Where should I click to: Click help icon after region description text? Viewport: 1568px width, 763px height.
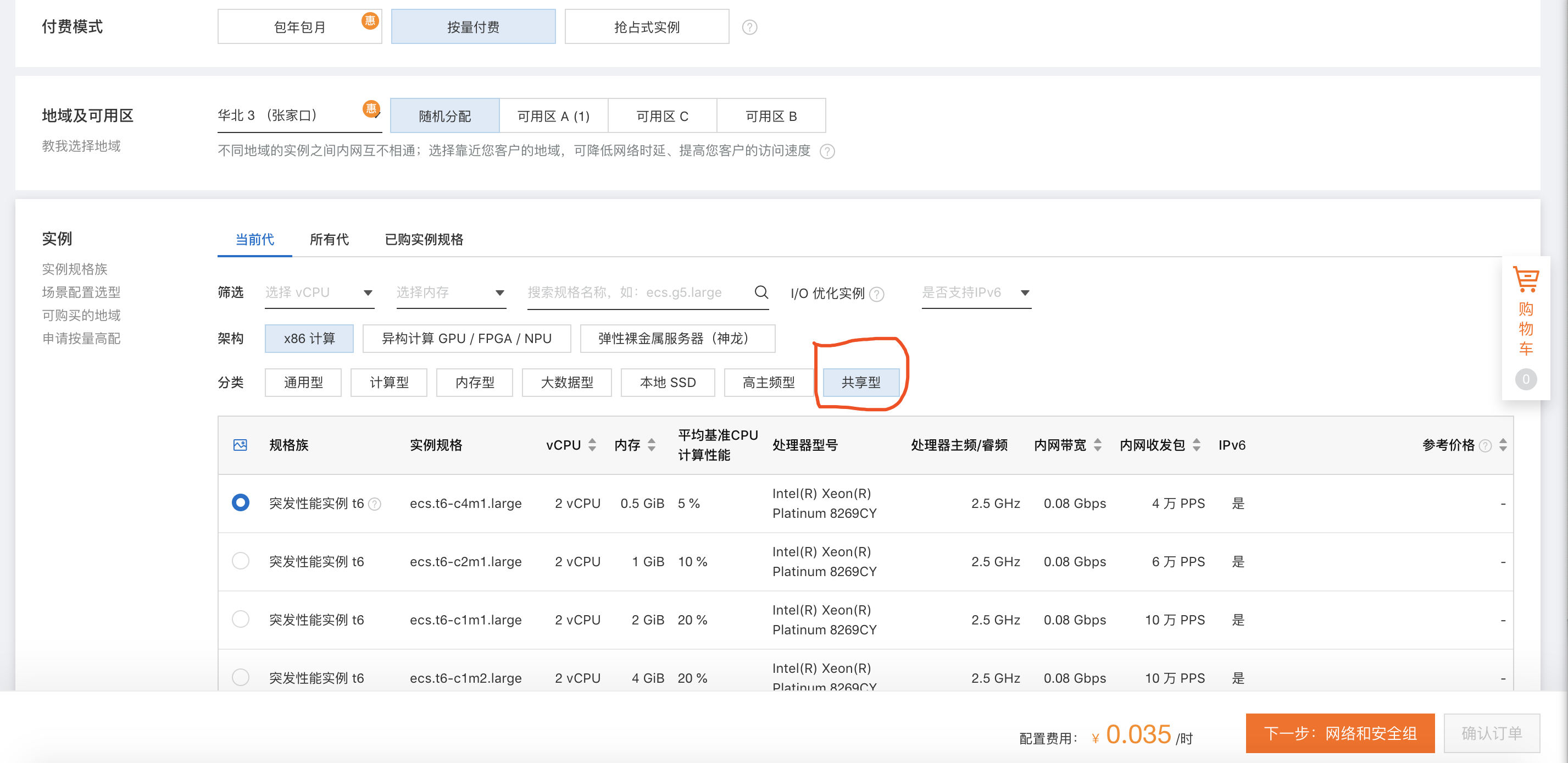(x=827, y=151)
